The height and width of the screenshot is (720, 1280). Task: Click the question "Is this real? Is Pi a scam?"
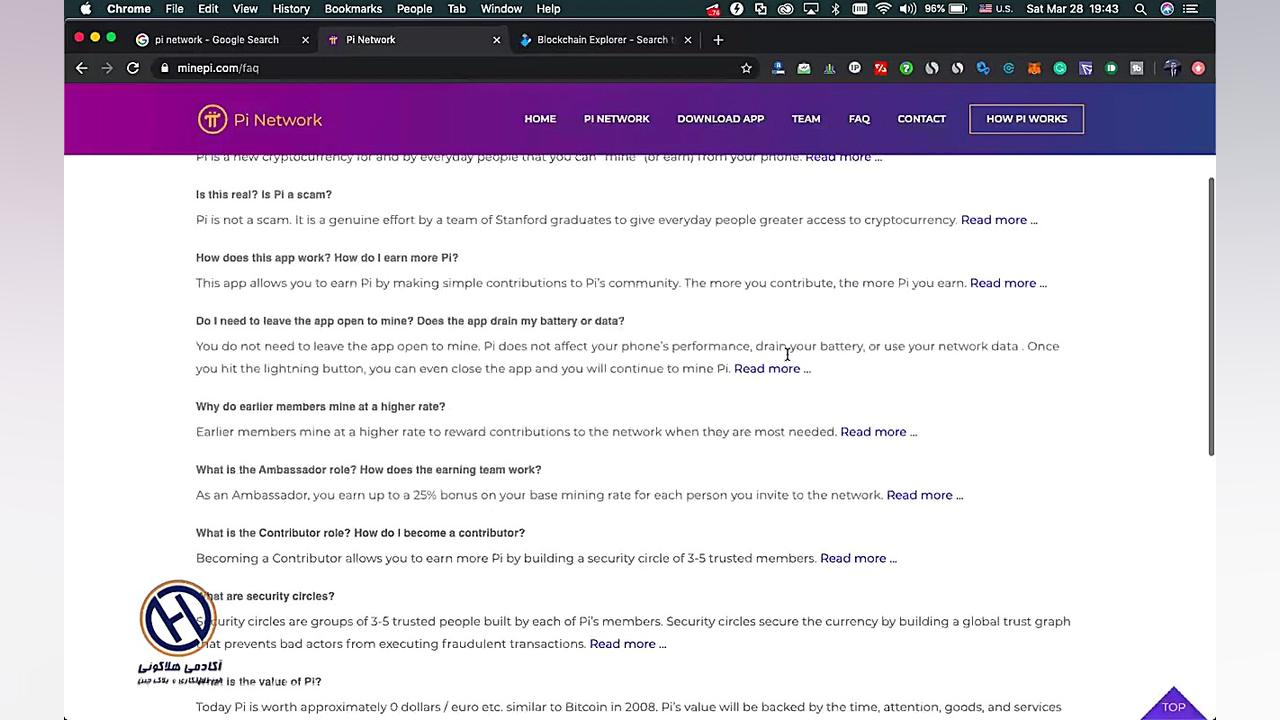(264, 195)
